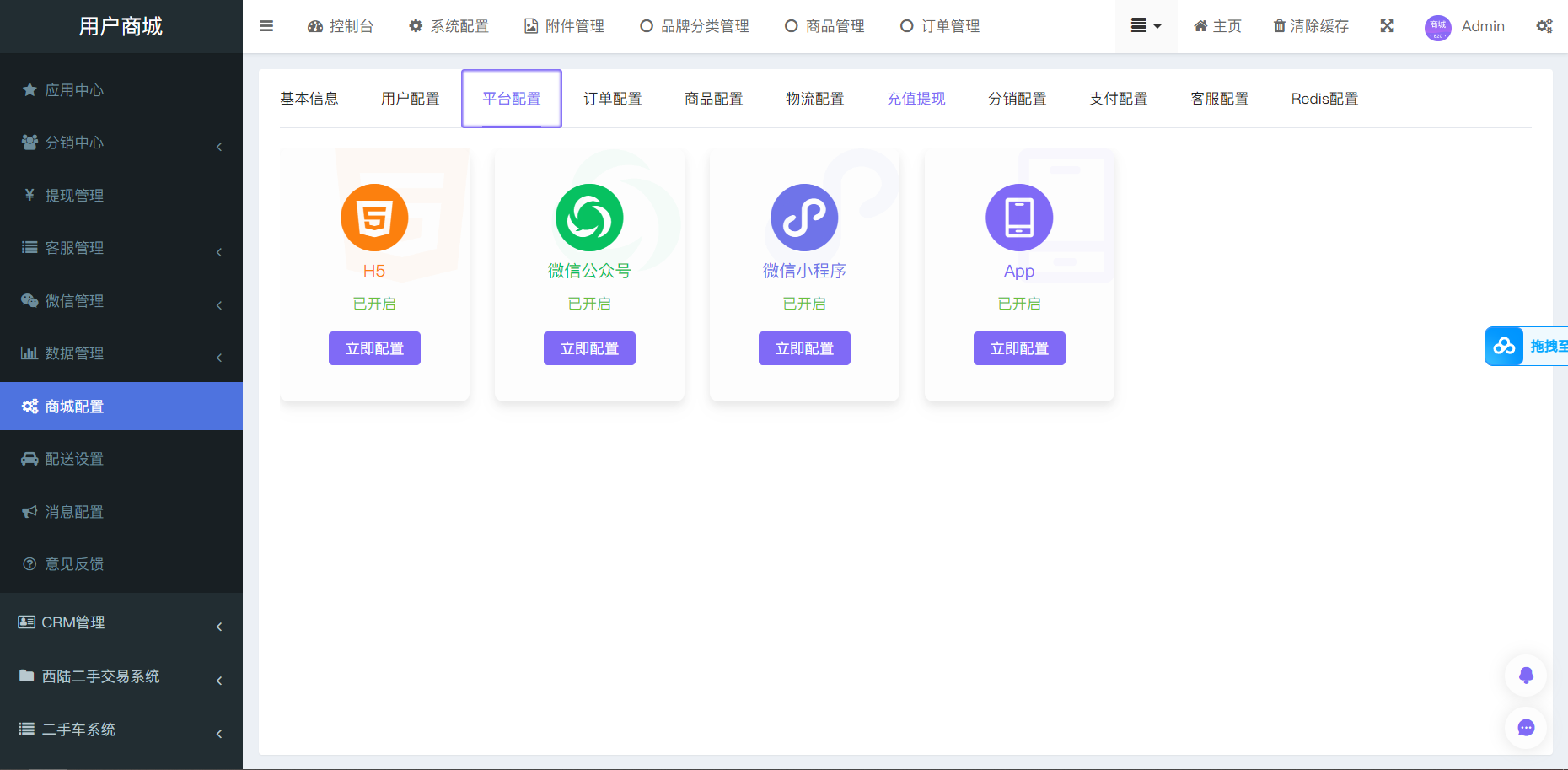Screen dimensions: 1568x770
Task: Switch to the Redis配置 tab
Action: point(1325,99)
